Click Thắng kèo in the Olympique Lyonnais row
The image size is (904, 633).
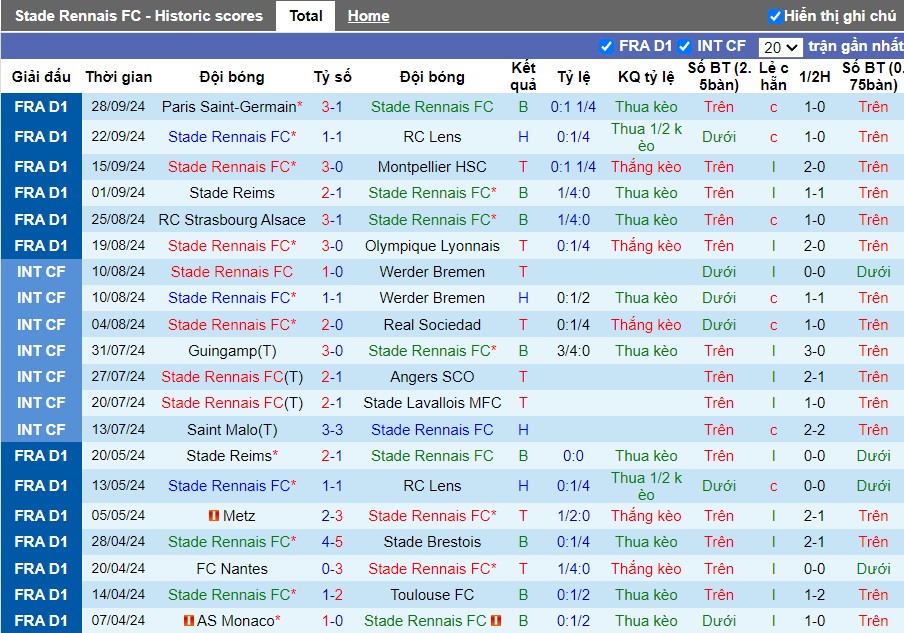click(646, 246)
